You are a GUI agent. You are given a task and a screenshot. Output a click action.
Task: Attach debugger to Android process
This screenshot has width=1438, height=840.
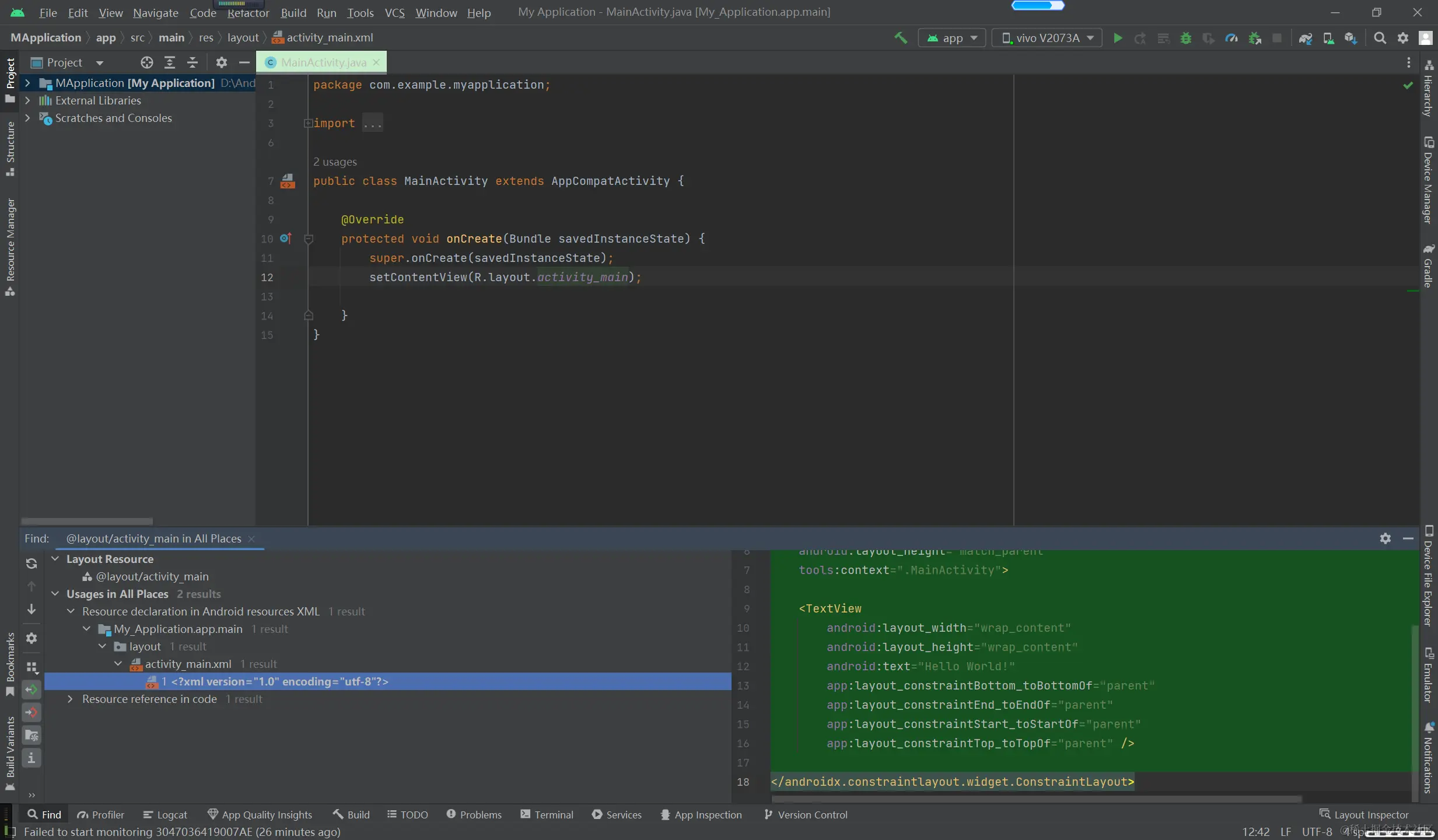(1255, 38)
